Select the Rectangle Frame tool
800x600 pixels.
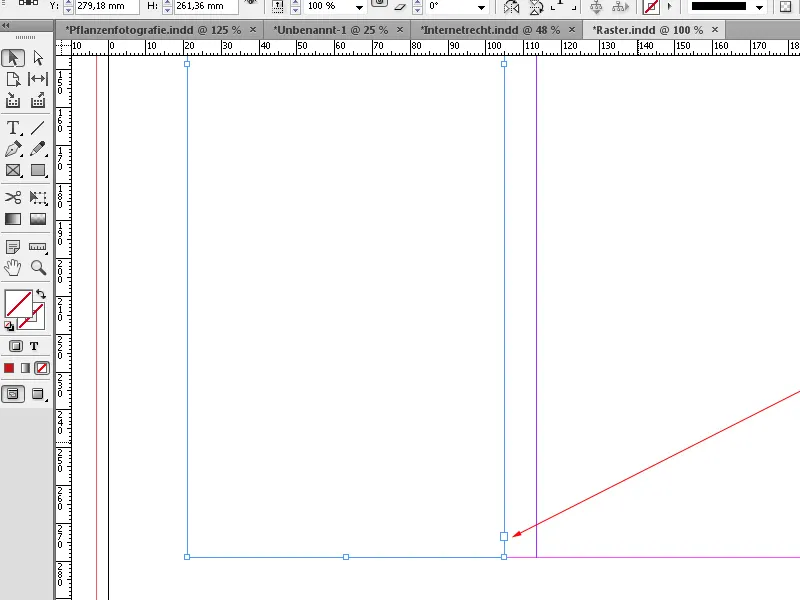point(13,170)
